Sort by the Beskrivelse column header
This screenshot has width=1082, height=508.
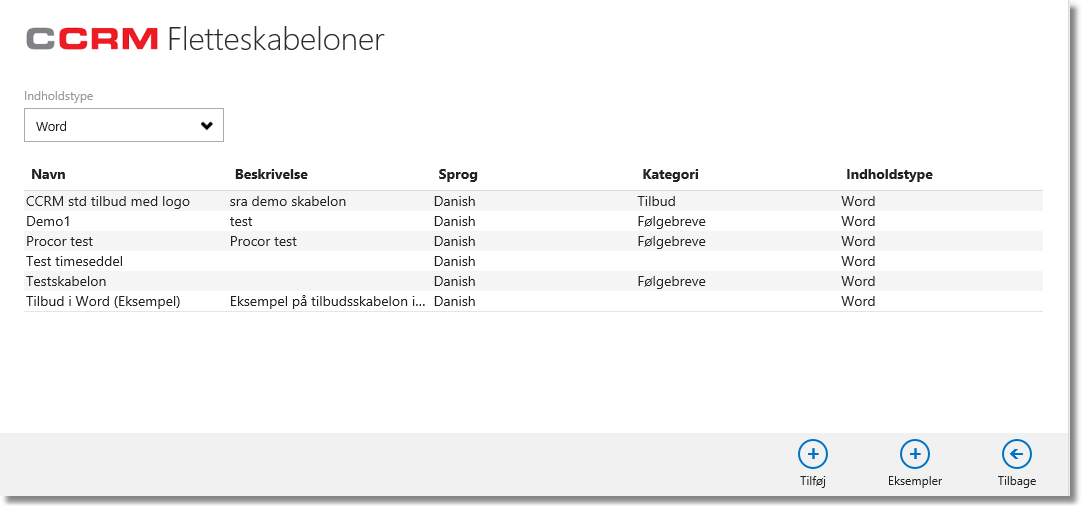point(271,175)
